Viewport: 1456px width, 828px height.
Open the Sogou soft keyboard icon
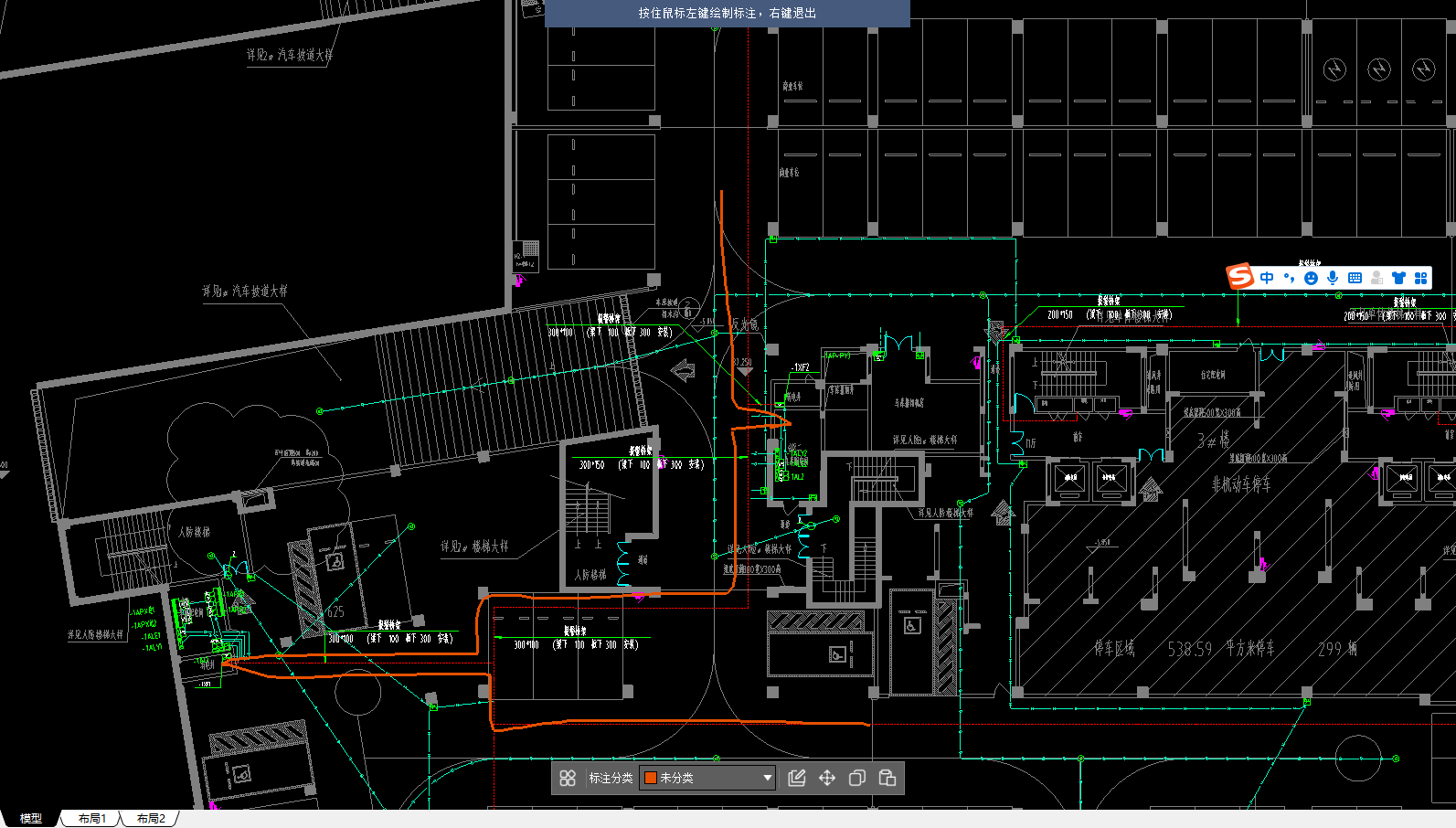pos(1355,278)
